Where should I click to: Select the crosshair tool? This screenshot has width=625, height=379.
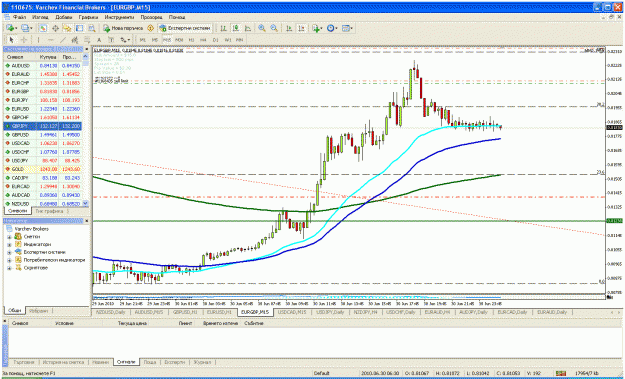pyautogui.click(x=24, y=40)
